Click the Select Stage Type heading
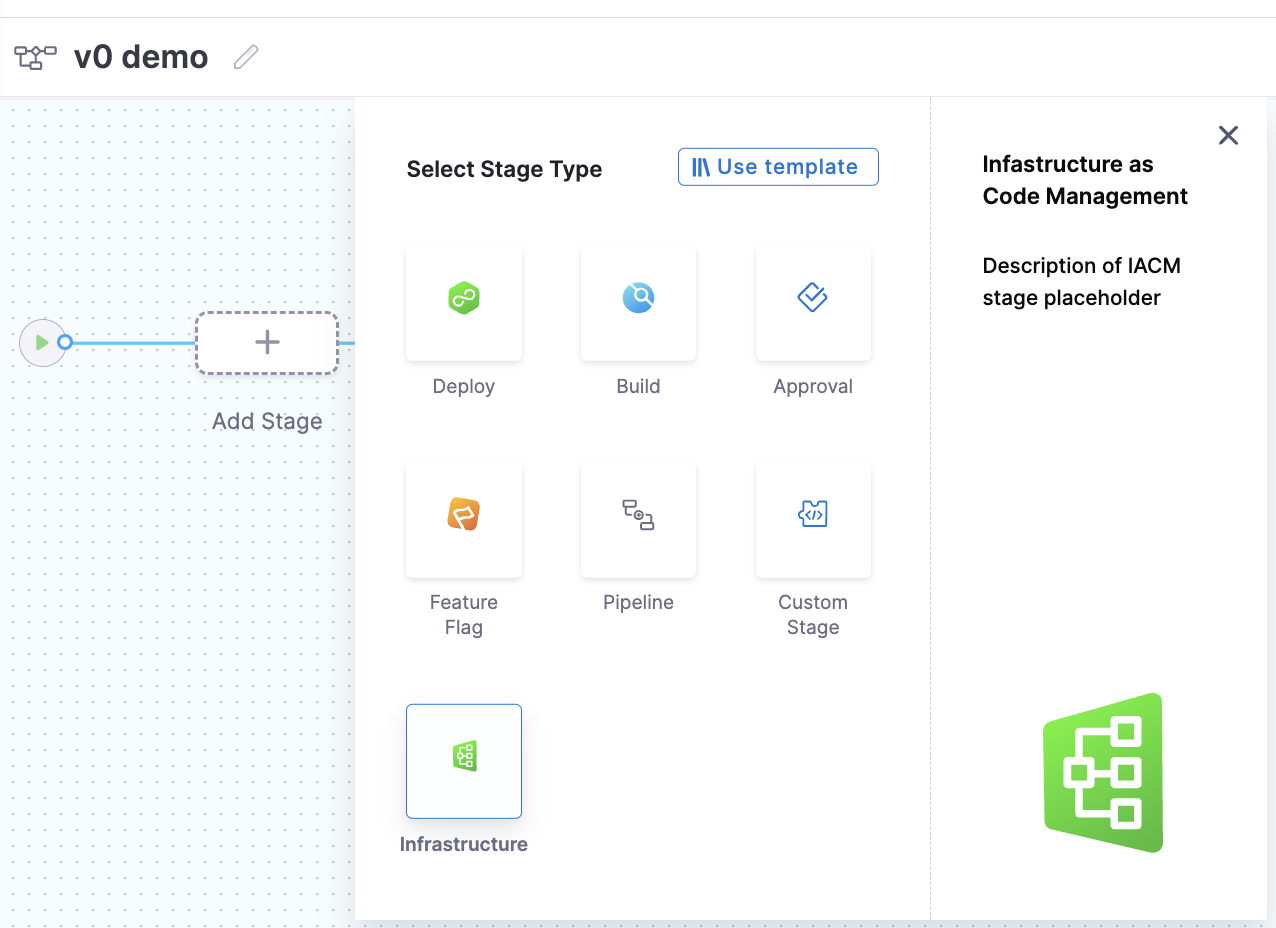Screen dimensions: 1276x928 (x=504, y=169)
